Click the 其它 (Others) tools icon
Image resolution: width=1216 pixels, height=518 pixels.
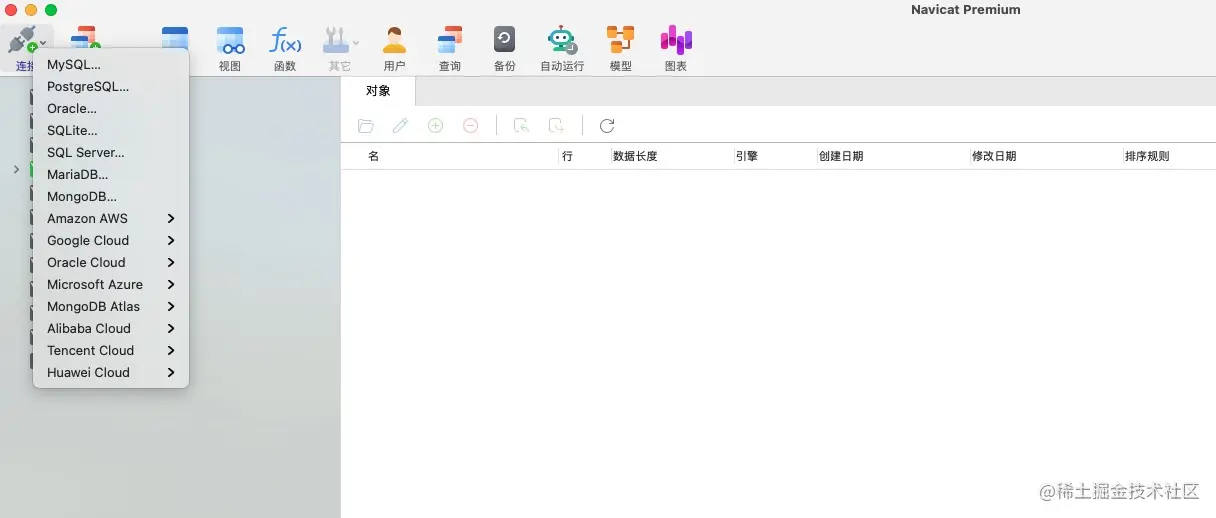click(335, 40)
